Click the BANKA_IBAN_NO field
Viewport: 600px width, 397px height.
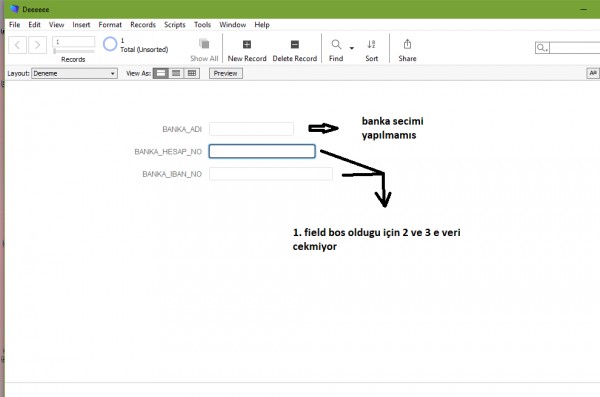pyautogui.click(x=271, y=174)
